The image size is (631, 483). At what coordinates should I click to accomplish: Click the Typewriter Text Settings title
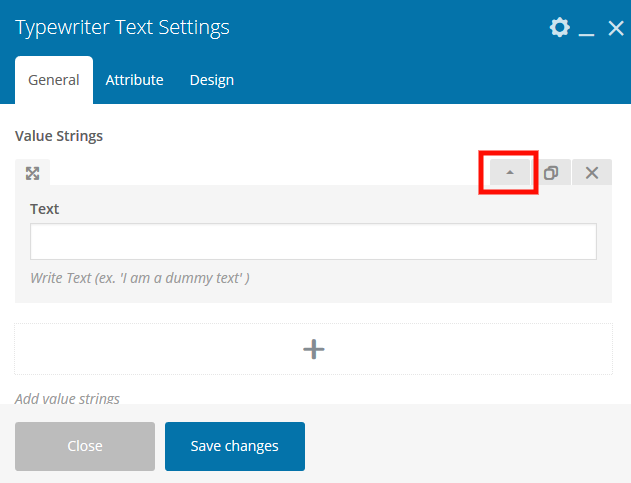tap(122, 27)
